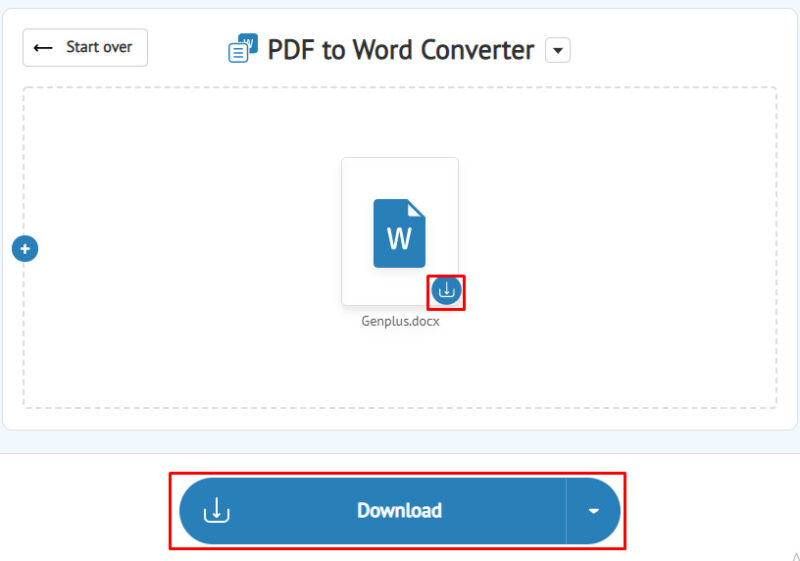Click the PDF to Word Converter heading
The height and width of the screenshot is (561, 800).
400,50
